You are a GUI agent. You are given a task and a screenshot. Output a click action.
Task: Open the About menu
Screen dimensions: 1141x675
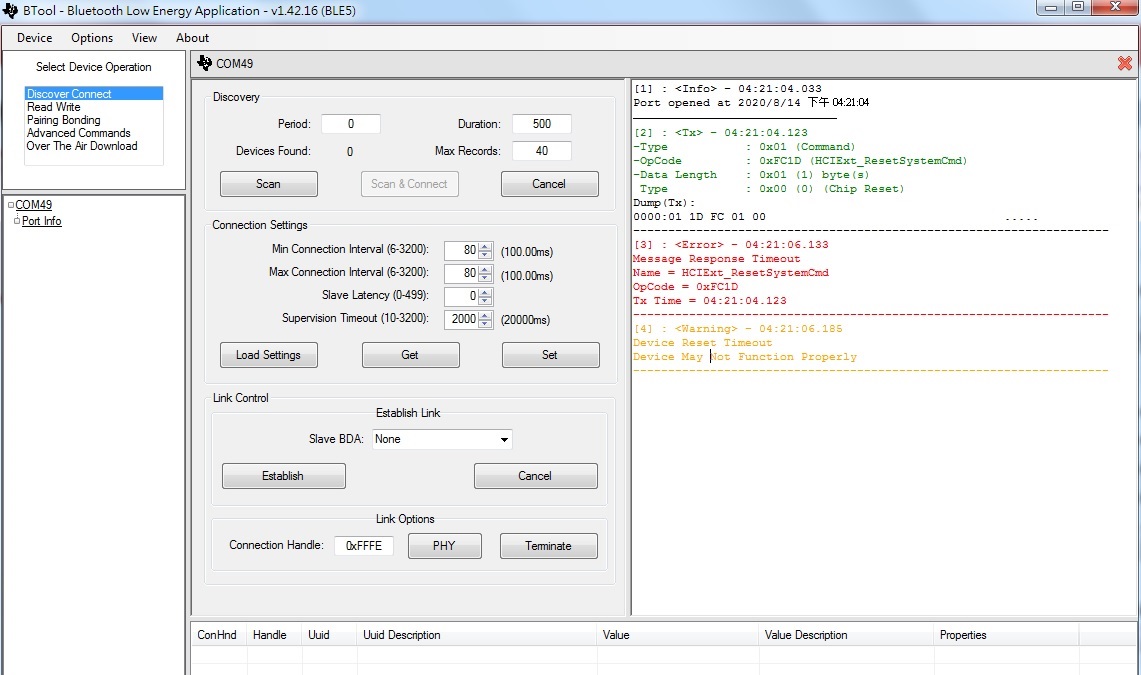[x=192, y=38]
